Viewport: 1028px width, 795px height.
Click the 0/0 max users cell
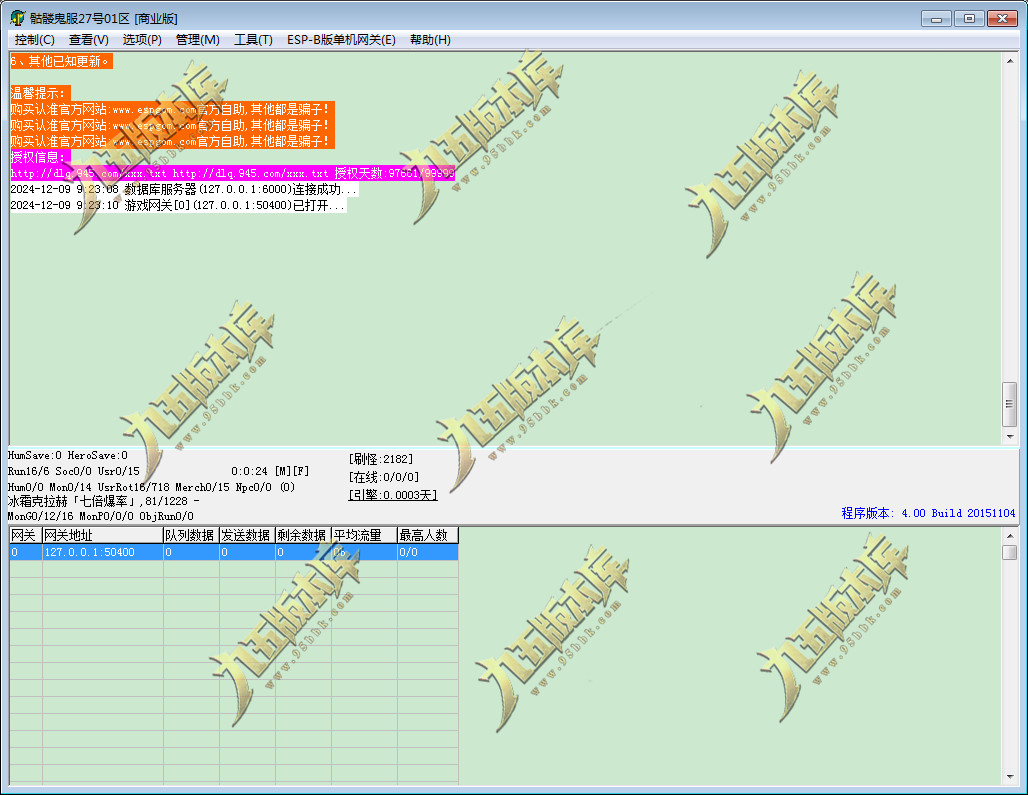tap(427, 553)
